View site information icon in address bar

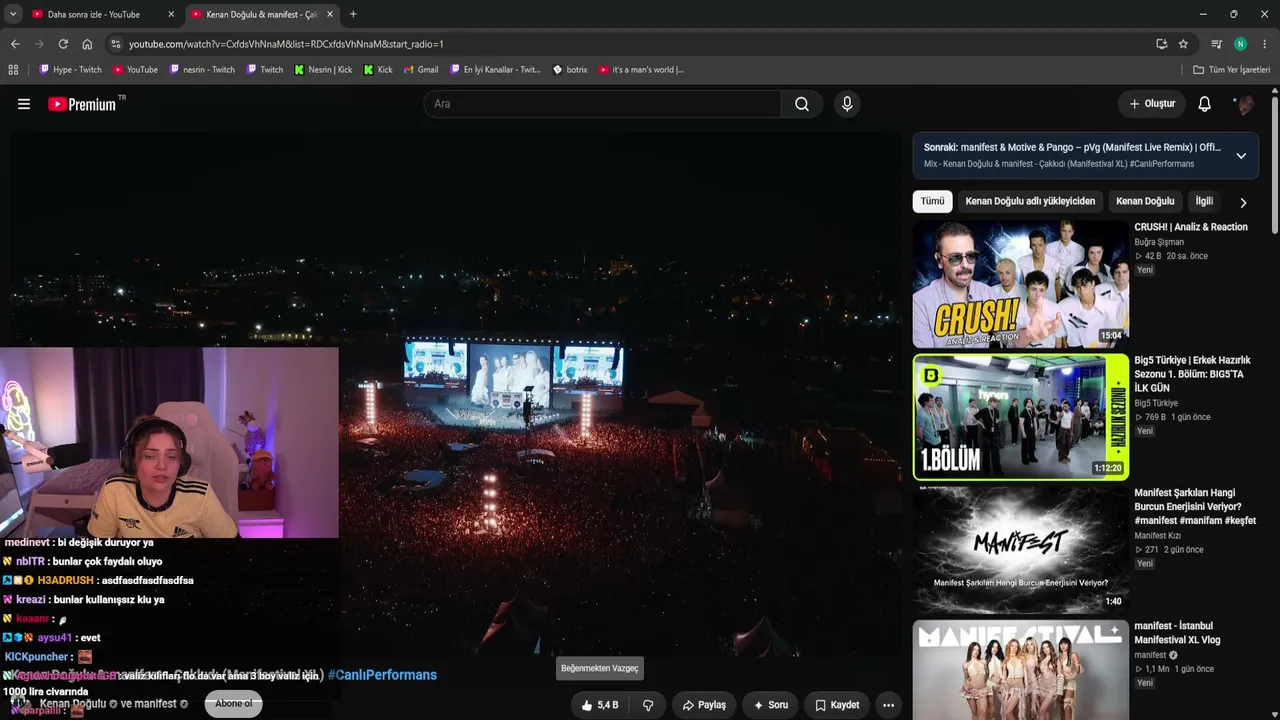click(x=116, y=44)
